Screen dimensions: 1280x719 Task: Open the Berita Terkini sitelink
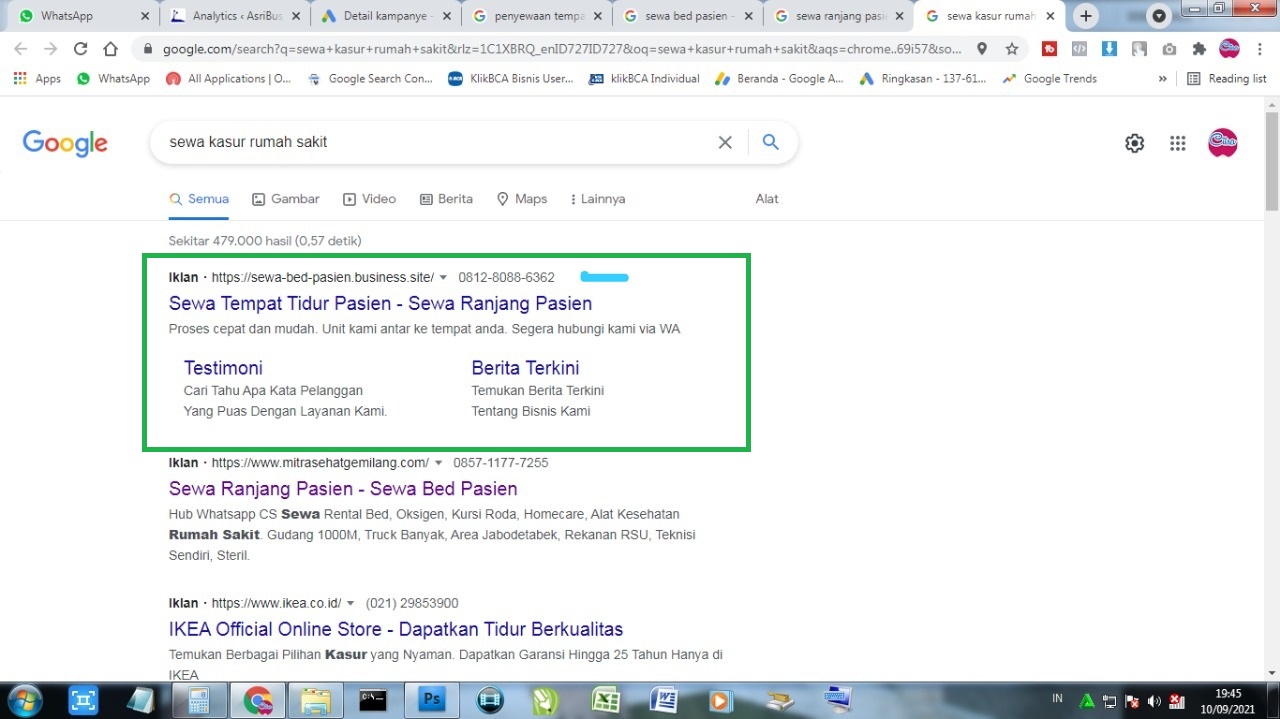click(x=525, y=368)
